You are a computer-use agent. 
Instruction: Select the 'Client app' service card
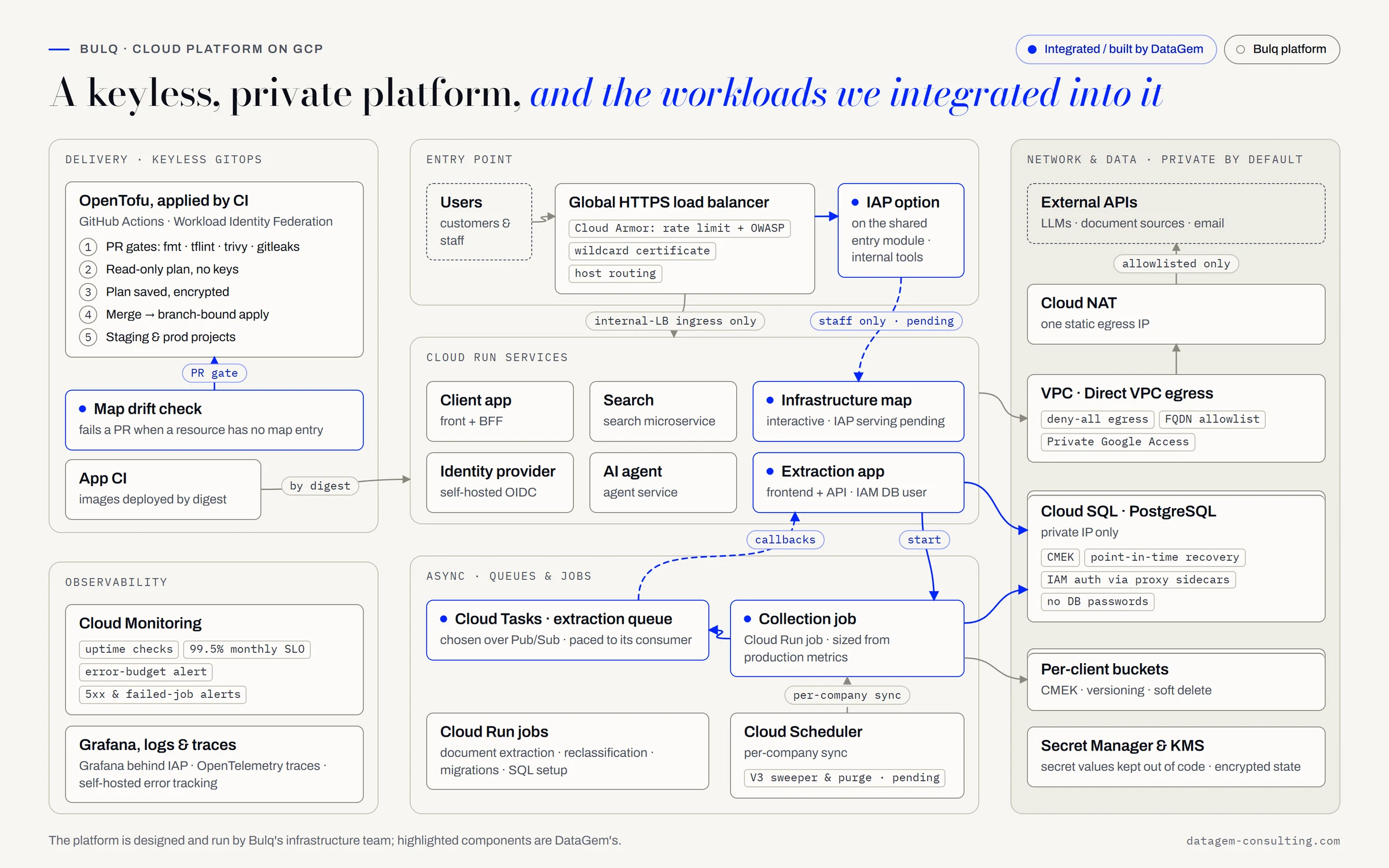500,411
